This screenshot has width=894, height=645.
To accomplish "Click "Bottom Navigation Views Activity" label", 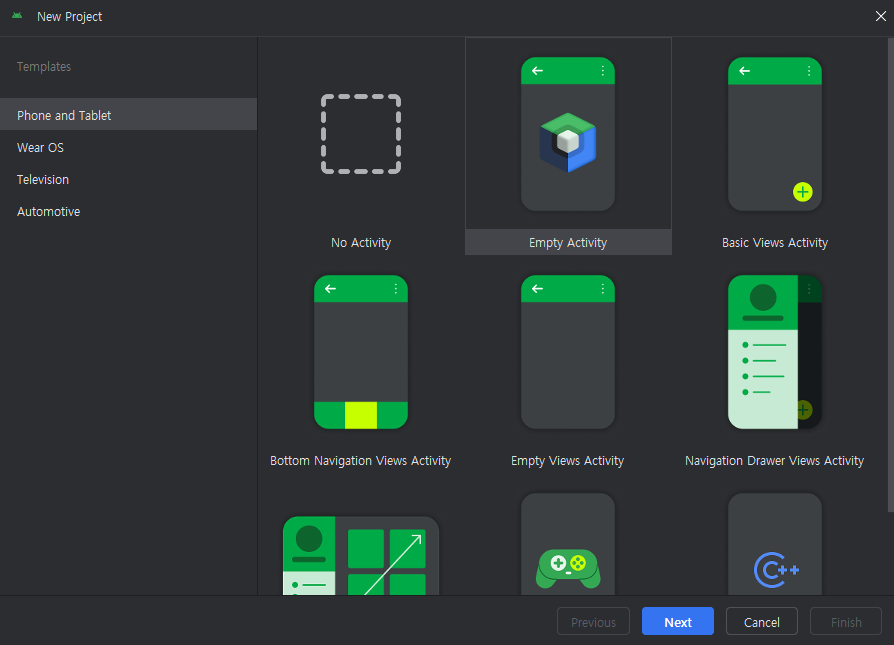I will click(360, 461).
